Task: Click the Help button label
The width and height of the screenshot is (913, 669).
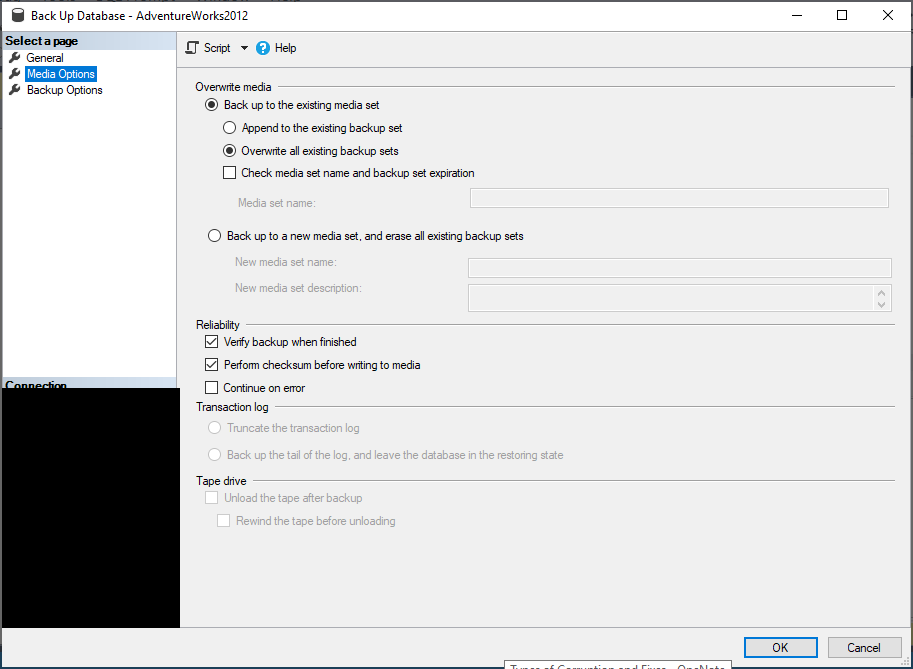Action: click(x=285, y=48)
